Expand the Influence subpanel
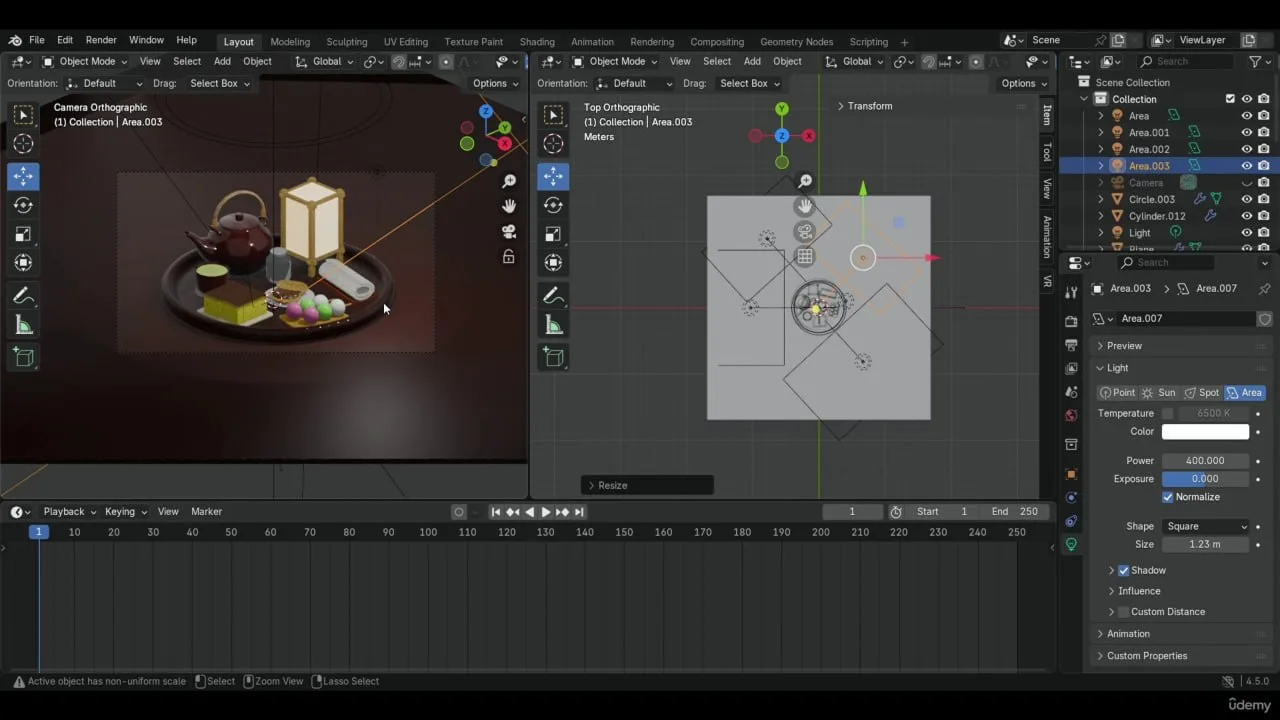This screenshot has height=720, width=1280. [1139, 591]
